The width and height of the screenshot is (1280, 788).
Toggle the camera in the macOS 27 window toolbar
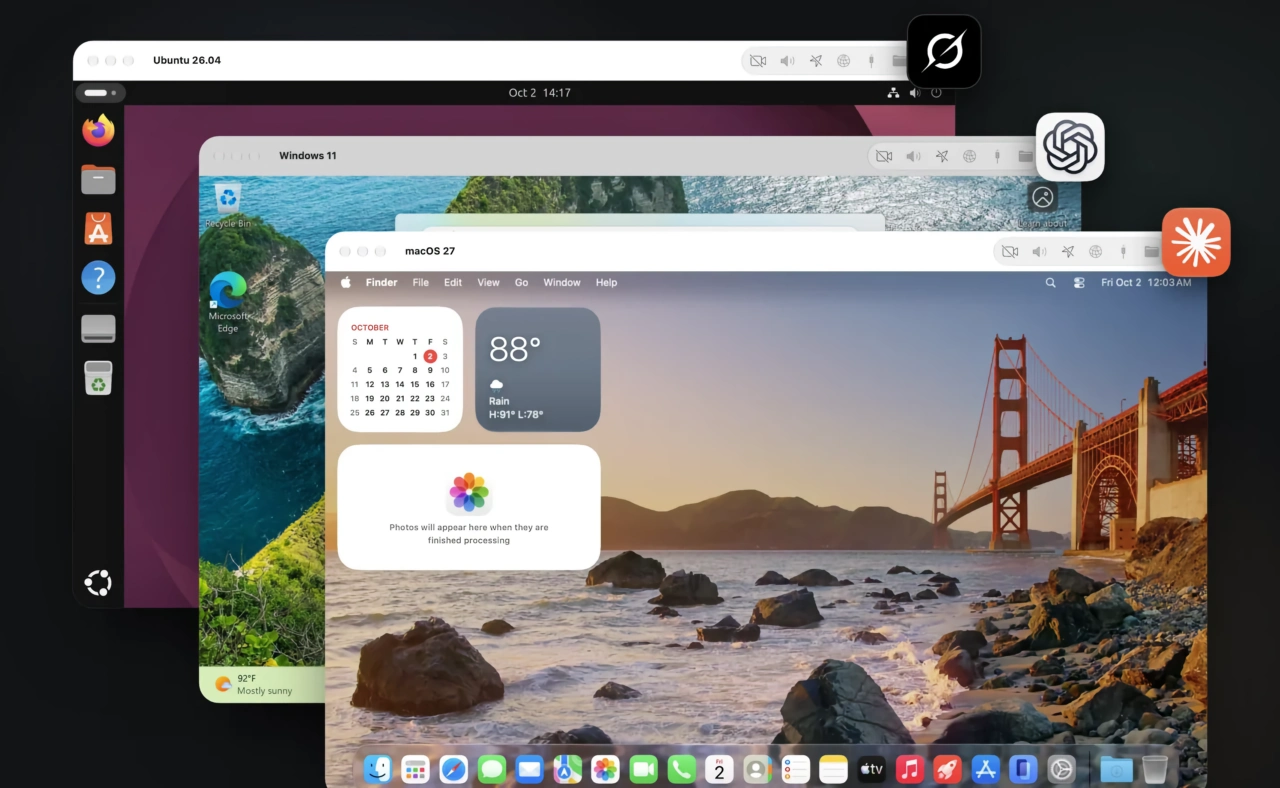coord(1010,252)
